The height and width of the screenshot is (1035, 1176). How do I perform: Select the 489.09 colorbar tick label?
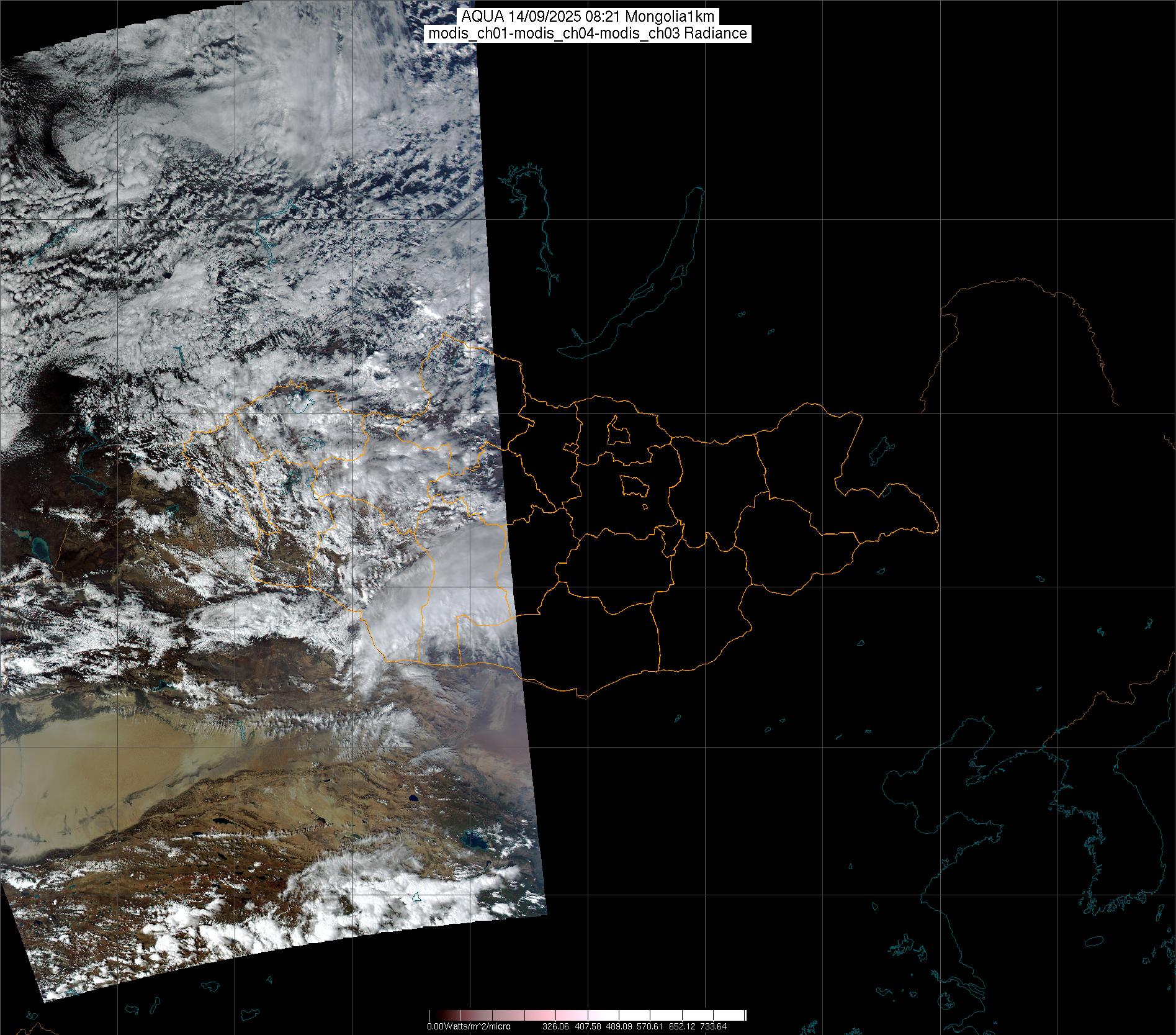(627, 1026)
